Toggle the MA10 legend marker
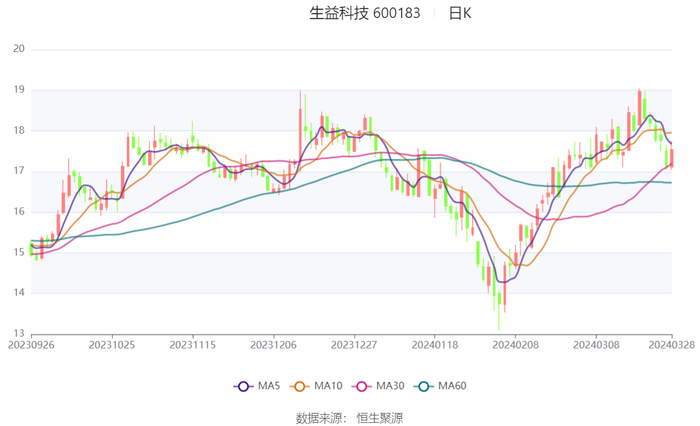The height and width of the screenshot is (426, 700). pos(299,386)
